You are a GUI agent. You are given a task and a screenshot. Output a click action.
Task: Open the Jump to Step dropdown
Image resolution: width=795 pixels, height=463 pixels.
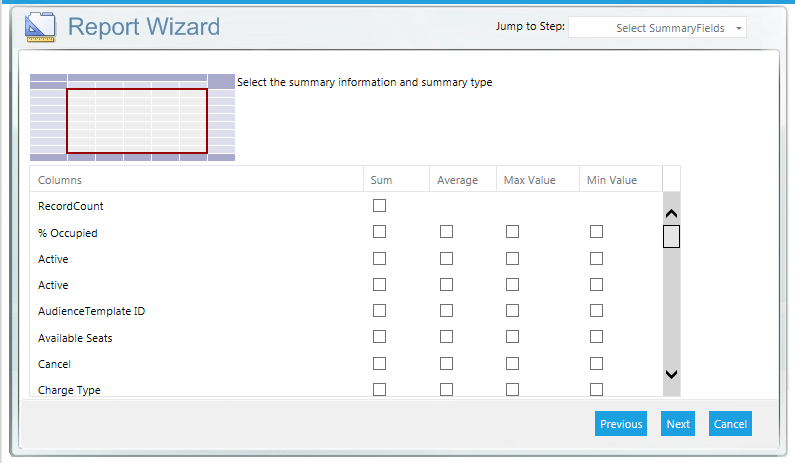[x=657, y=28]
